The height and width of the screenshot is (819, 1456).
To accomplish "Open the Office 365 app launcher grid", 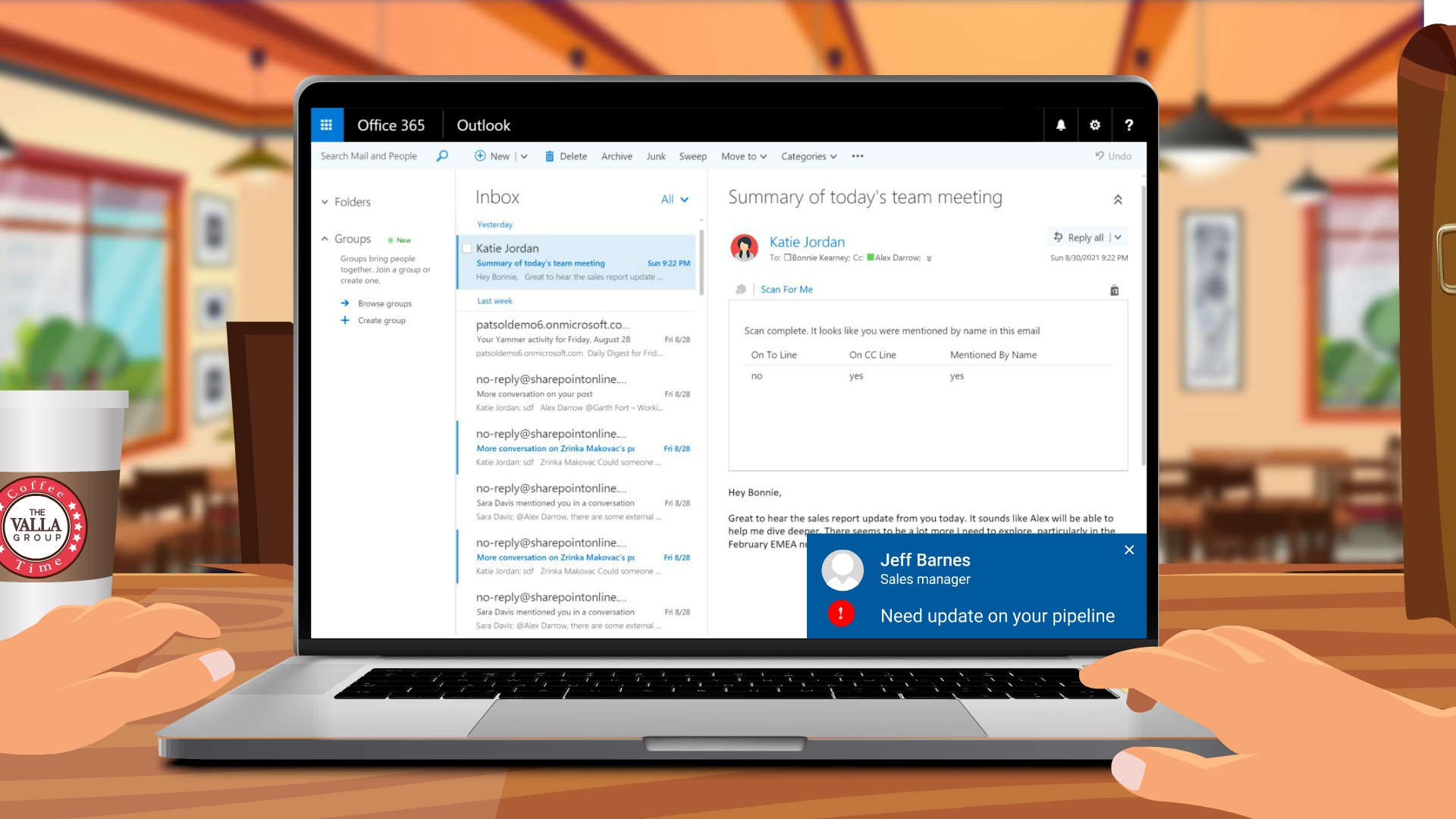I will pos(327,125).
